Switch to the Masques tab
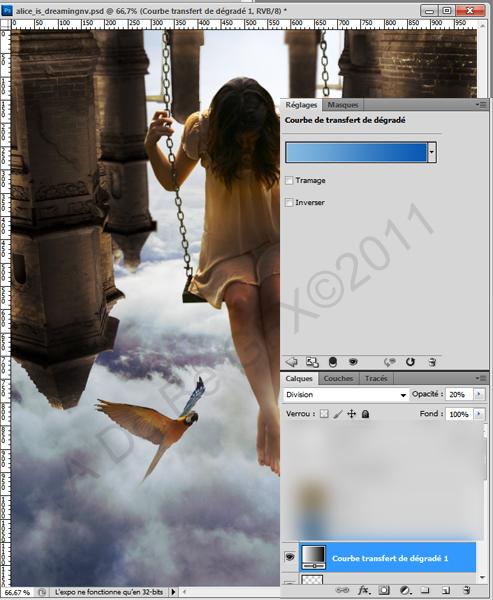Image resolution: width=493 pixels, height=600 pixels. point(343,104)
